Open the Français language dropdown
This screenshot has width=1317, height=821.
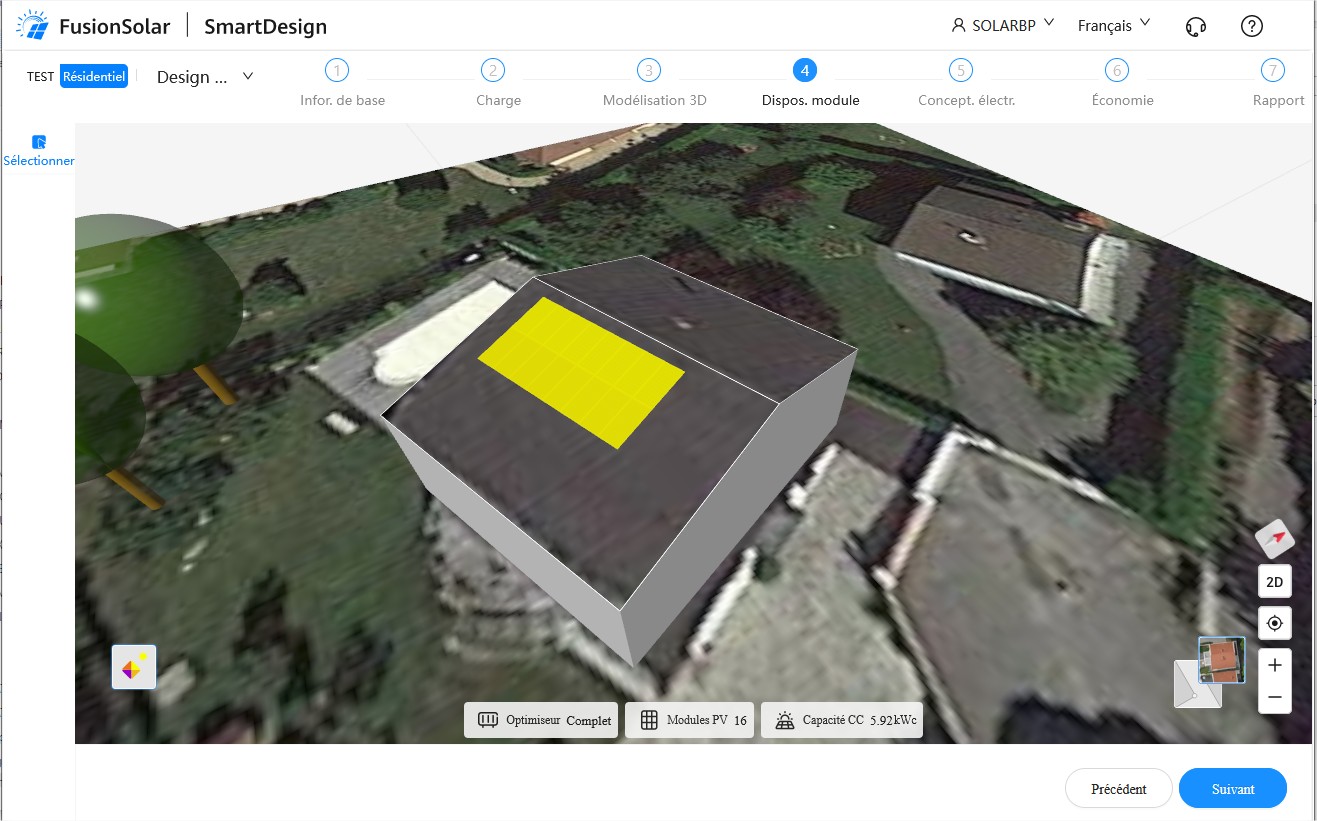pyautogui.click(x=1113, y=26)
